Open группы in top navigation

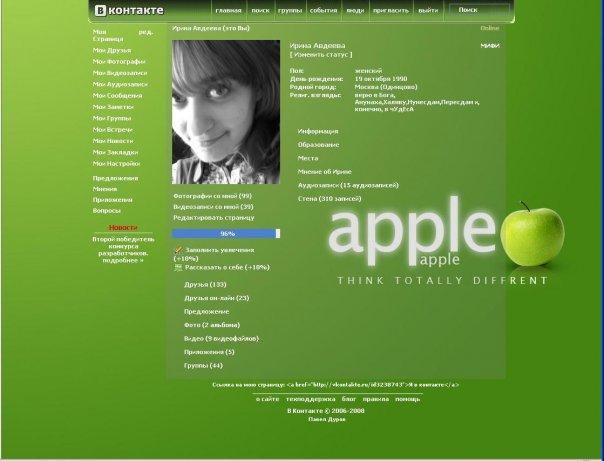tap(290, 10)
